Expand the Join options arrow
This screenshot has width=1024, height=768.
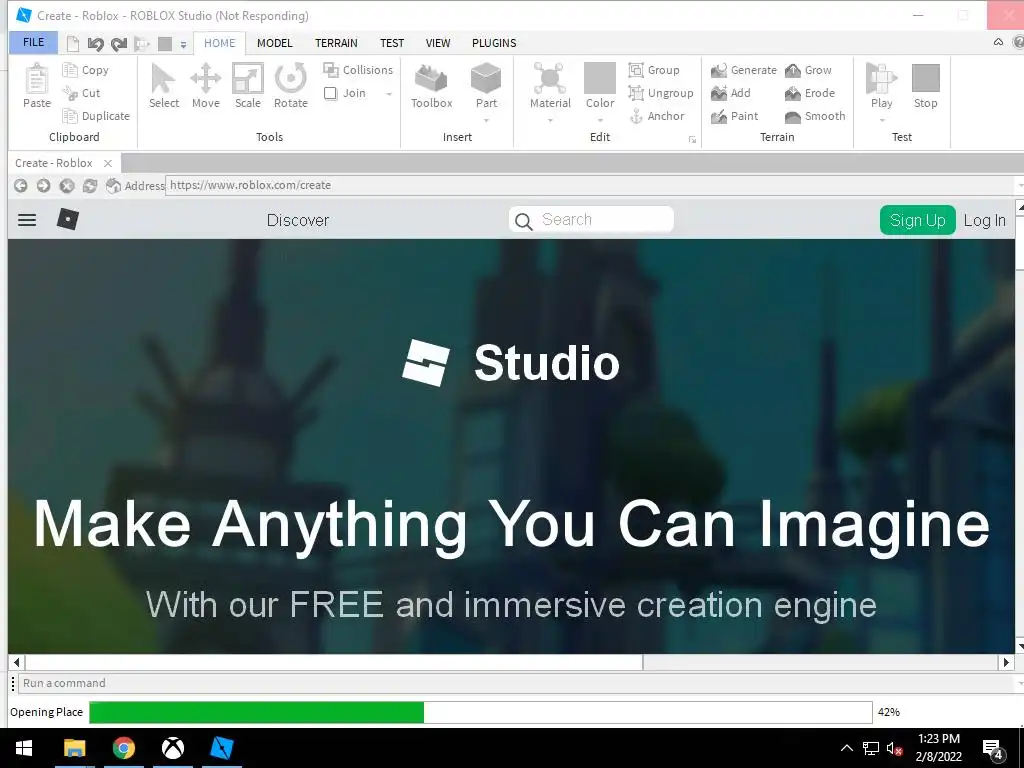click(x=389, y=93)
